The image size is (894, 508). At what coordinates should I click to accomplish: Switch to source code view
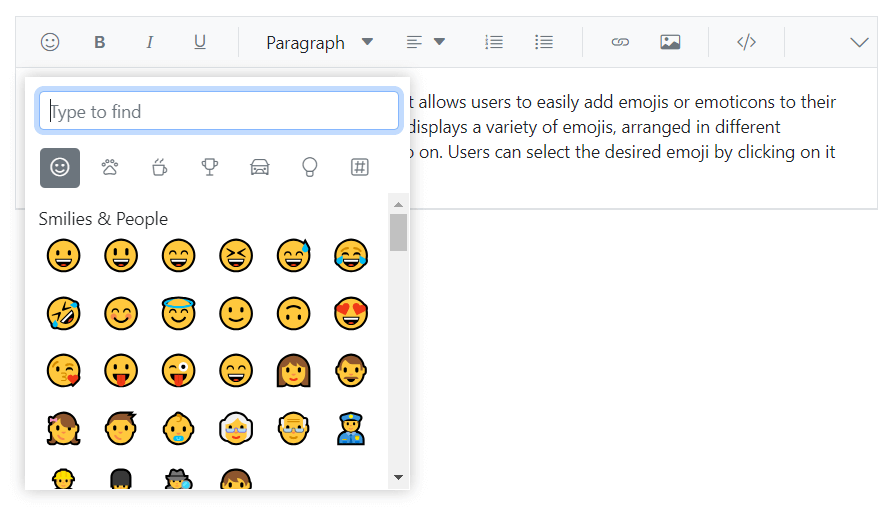tap(746, 42)
